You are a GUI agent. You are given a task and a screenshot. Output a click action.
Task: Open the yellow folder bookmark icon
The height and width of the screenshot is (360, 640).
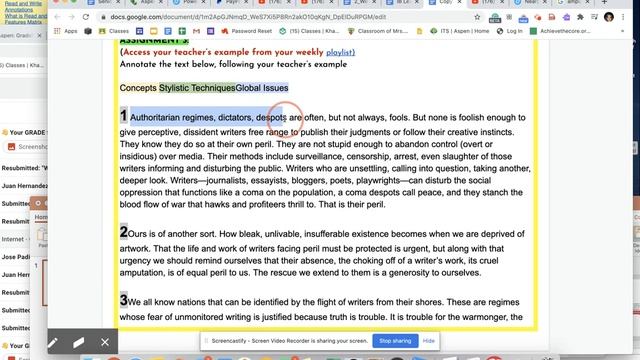click(x=419, y=31)
